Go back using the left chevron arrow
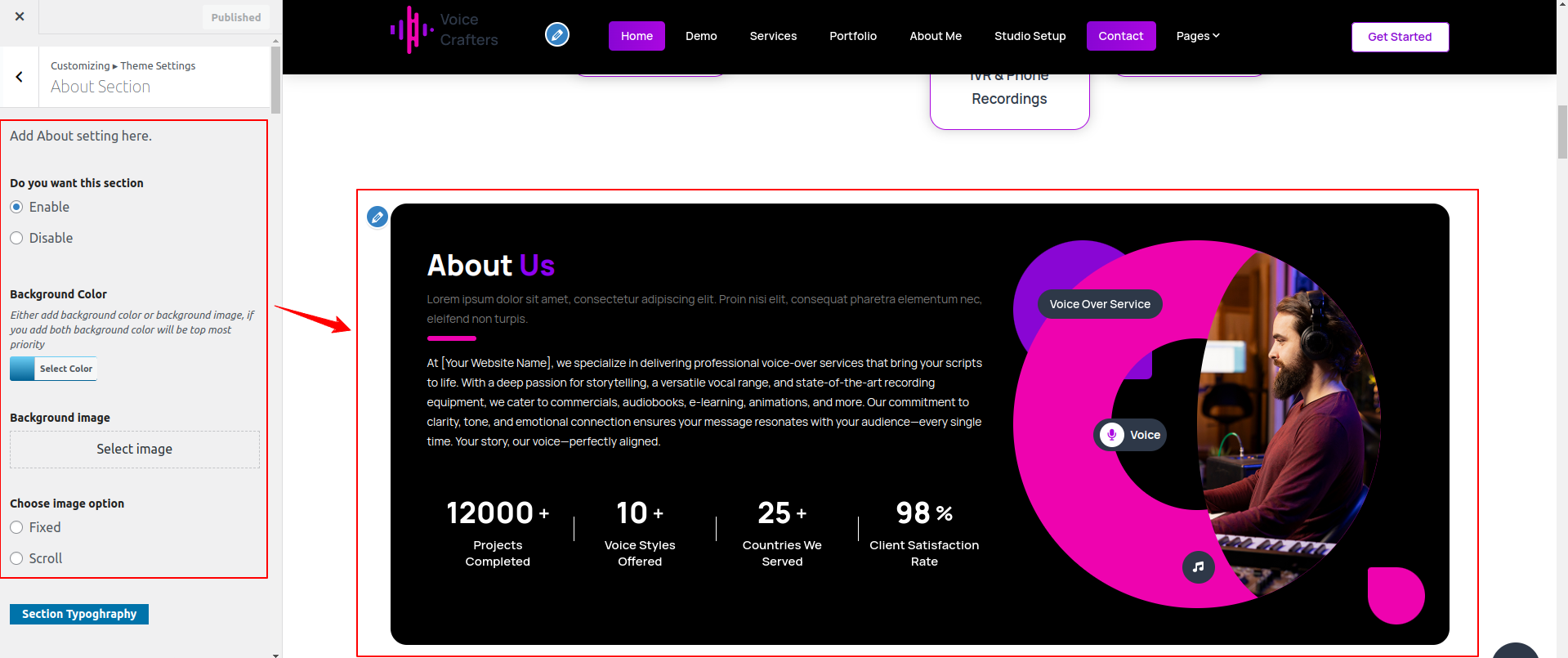1568x658 pixels. (x=19, y=77)
